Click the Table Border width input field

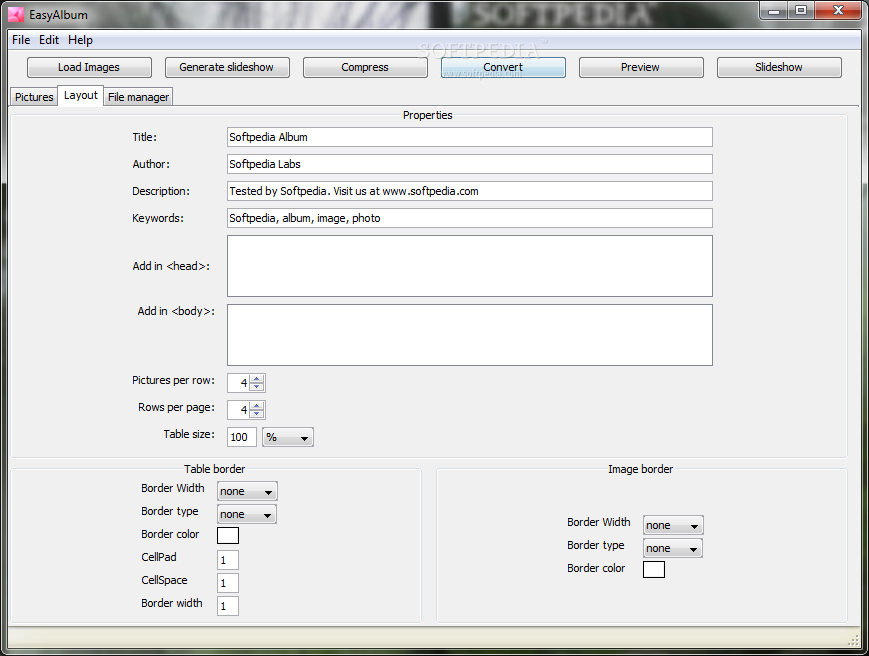click(228, 606)
